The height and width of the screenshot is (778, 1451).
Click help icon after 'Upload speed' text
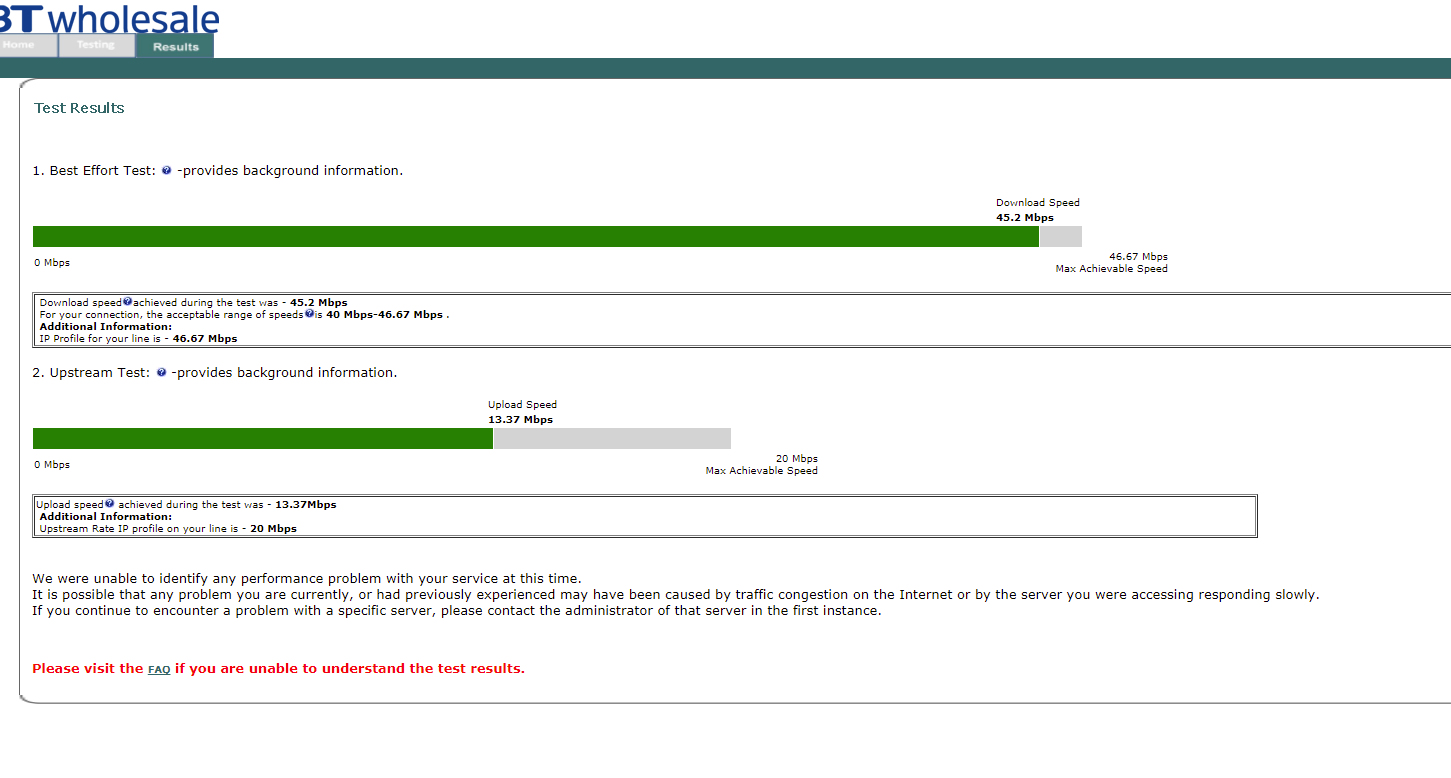coord(110,504)
